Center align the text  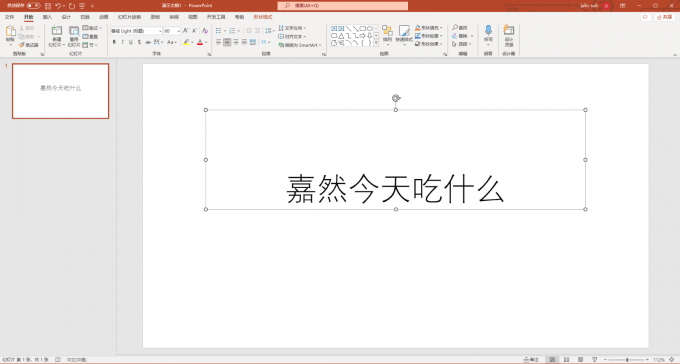pyautogui.click(x=227, y=42)
